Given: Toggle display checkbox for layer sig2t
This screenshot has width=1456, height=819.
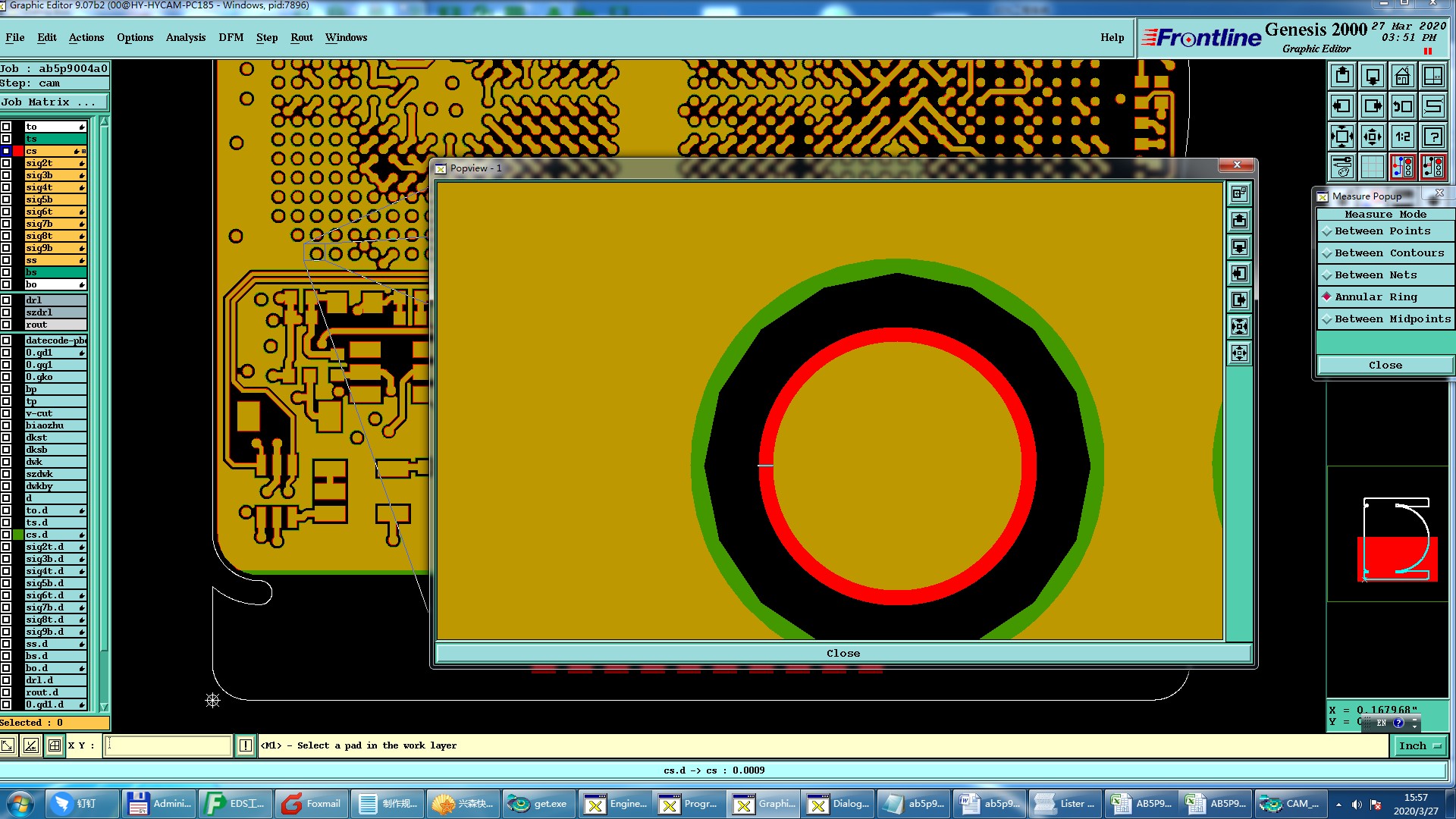Looking at the screenshot, I should tap(6, 163).
